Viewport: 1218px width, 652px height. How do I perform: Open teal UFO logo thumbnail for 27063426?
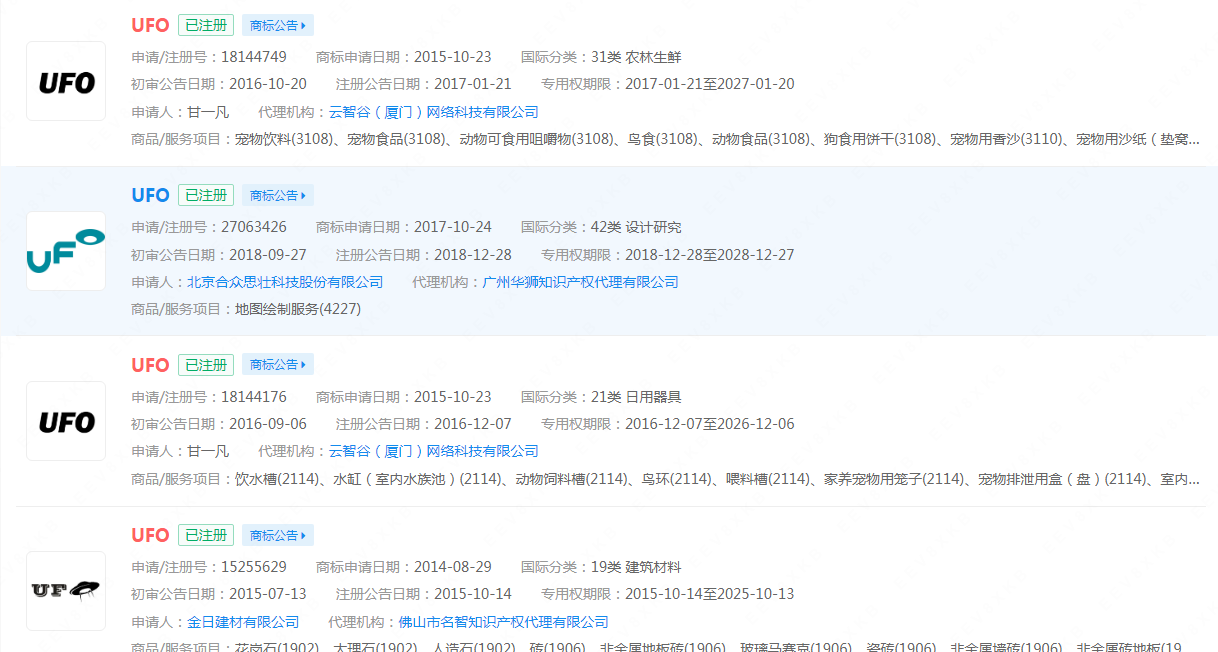(66, 251)
